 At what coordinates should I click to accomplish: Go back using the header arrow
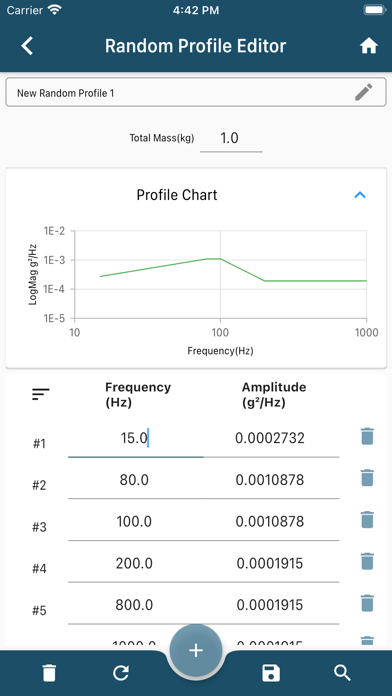click(x=27, y=46)
